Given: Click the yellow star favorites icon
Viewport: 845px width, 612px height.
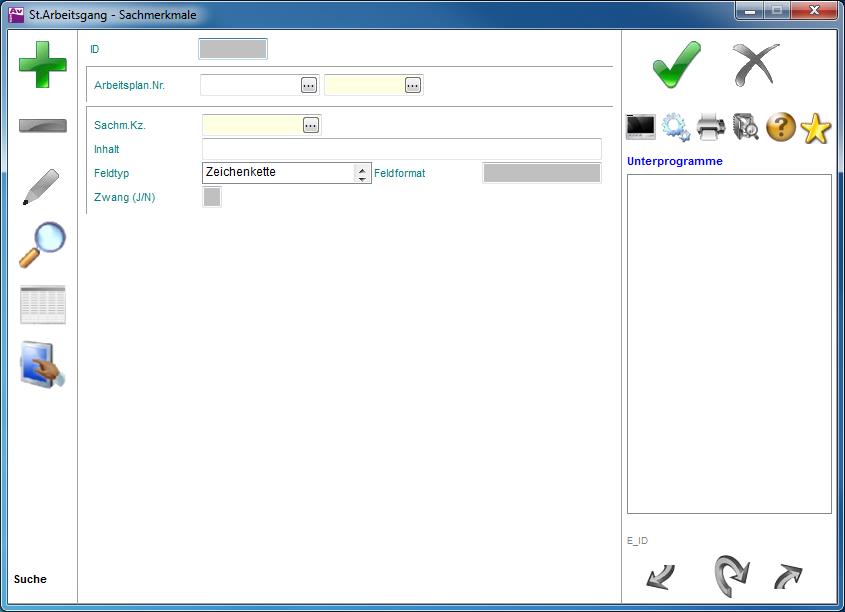Looking at the screenshot, I should (816, 128).
